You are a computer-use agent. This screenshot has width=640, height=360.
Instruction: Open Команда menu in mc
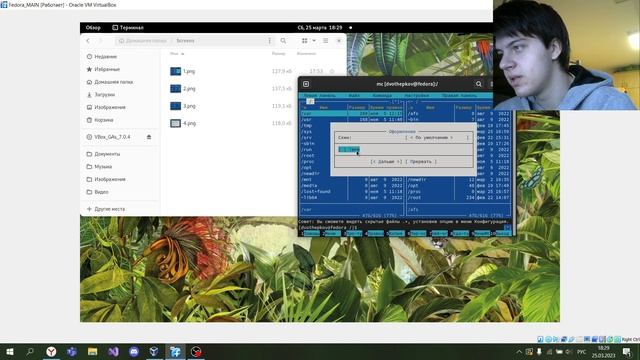tap(382, 96)
